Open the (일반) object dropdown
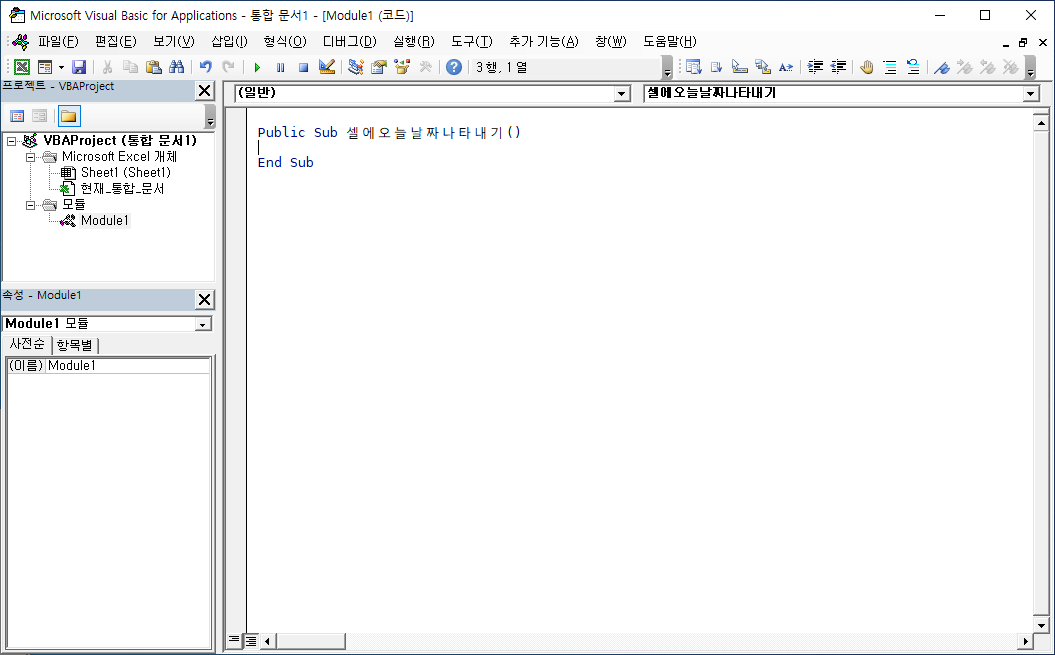Viewport: 1055px width, 655px height. point(622,94)
